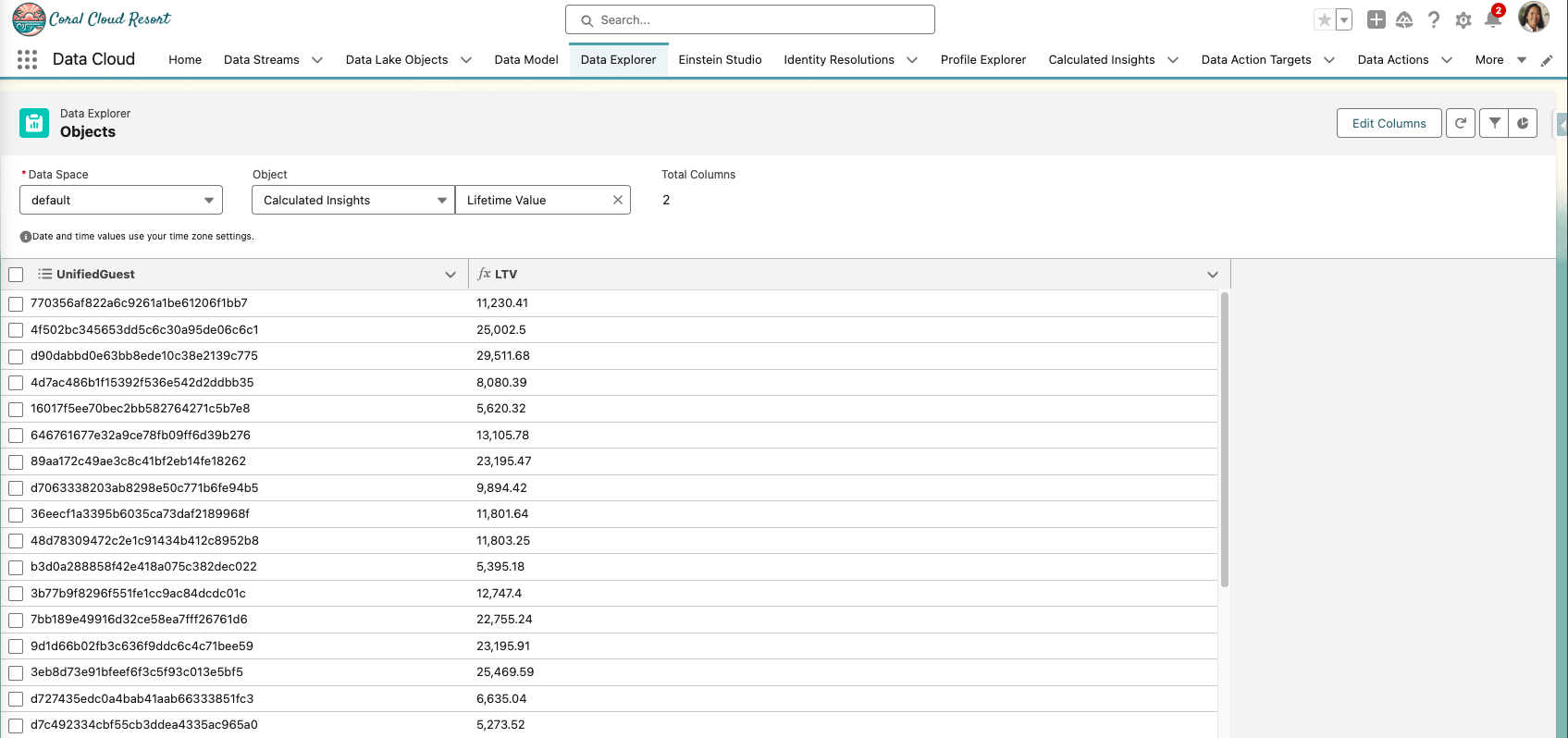1568x738 pixels.
Task: Check the row ending in 1206f1bb7
Action: click(16, 303)
